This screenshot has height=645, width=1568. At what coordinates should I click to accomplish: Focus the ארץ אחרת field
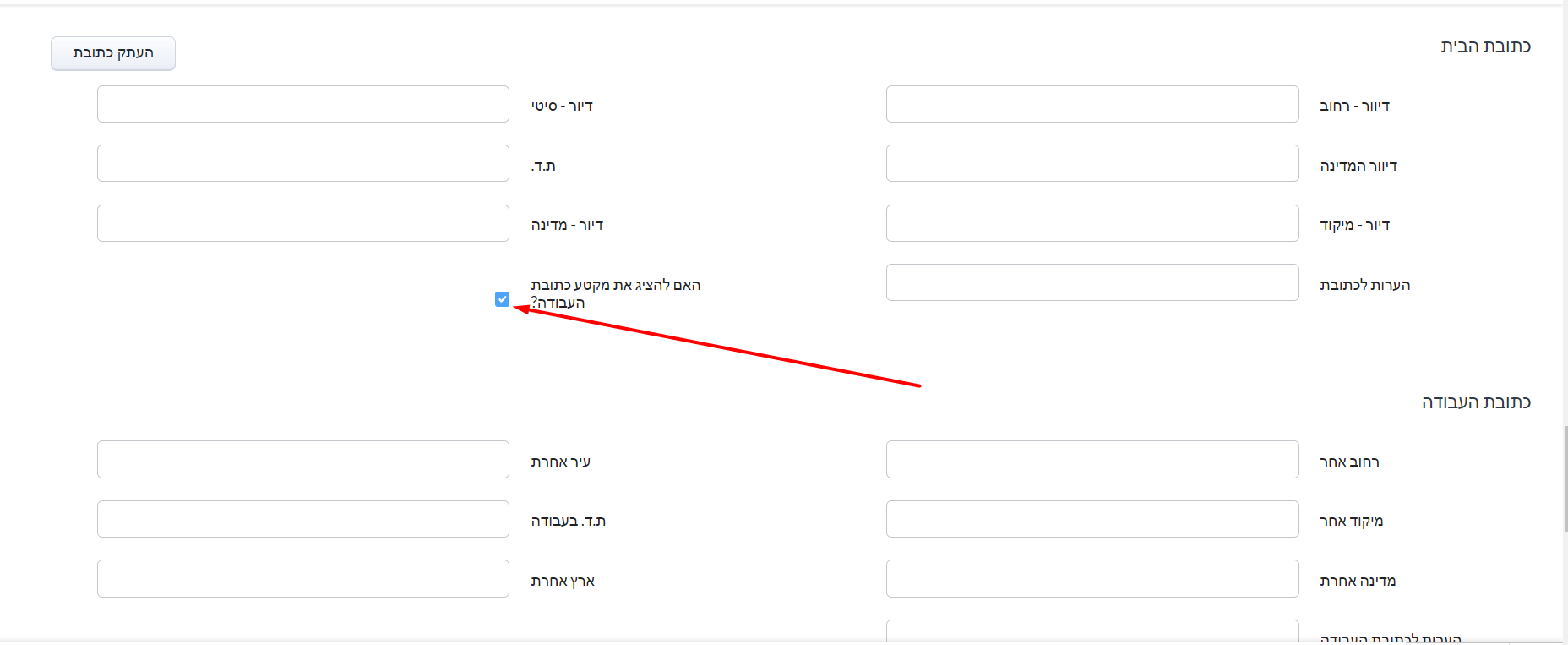303,579
